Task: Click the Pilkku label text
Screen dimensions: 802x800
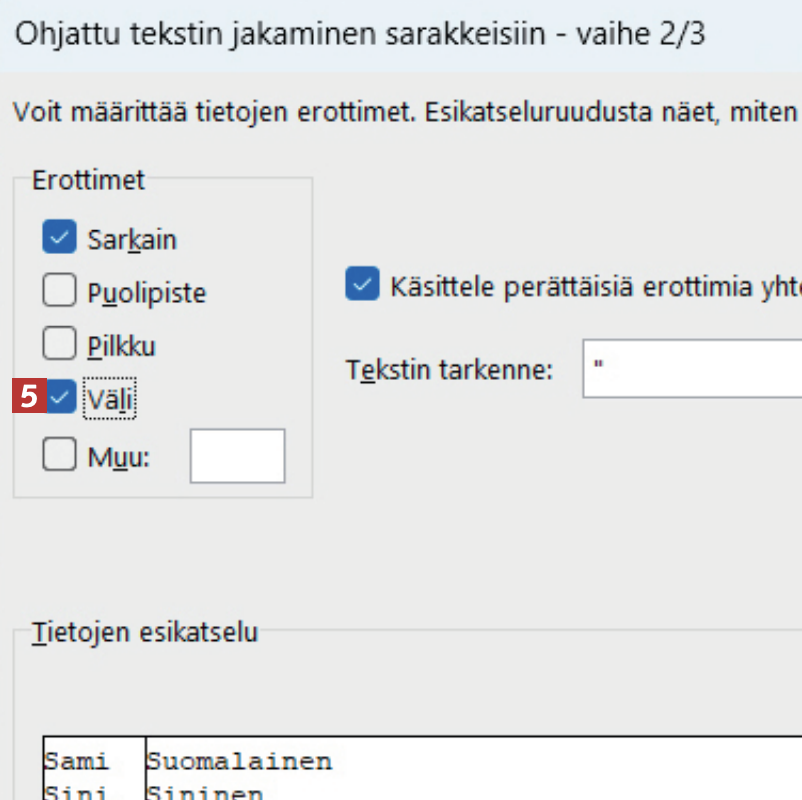Action: tap(122, 346)
